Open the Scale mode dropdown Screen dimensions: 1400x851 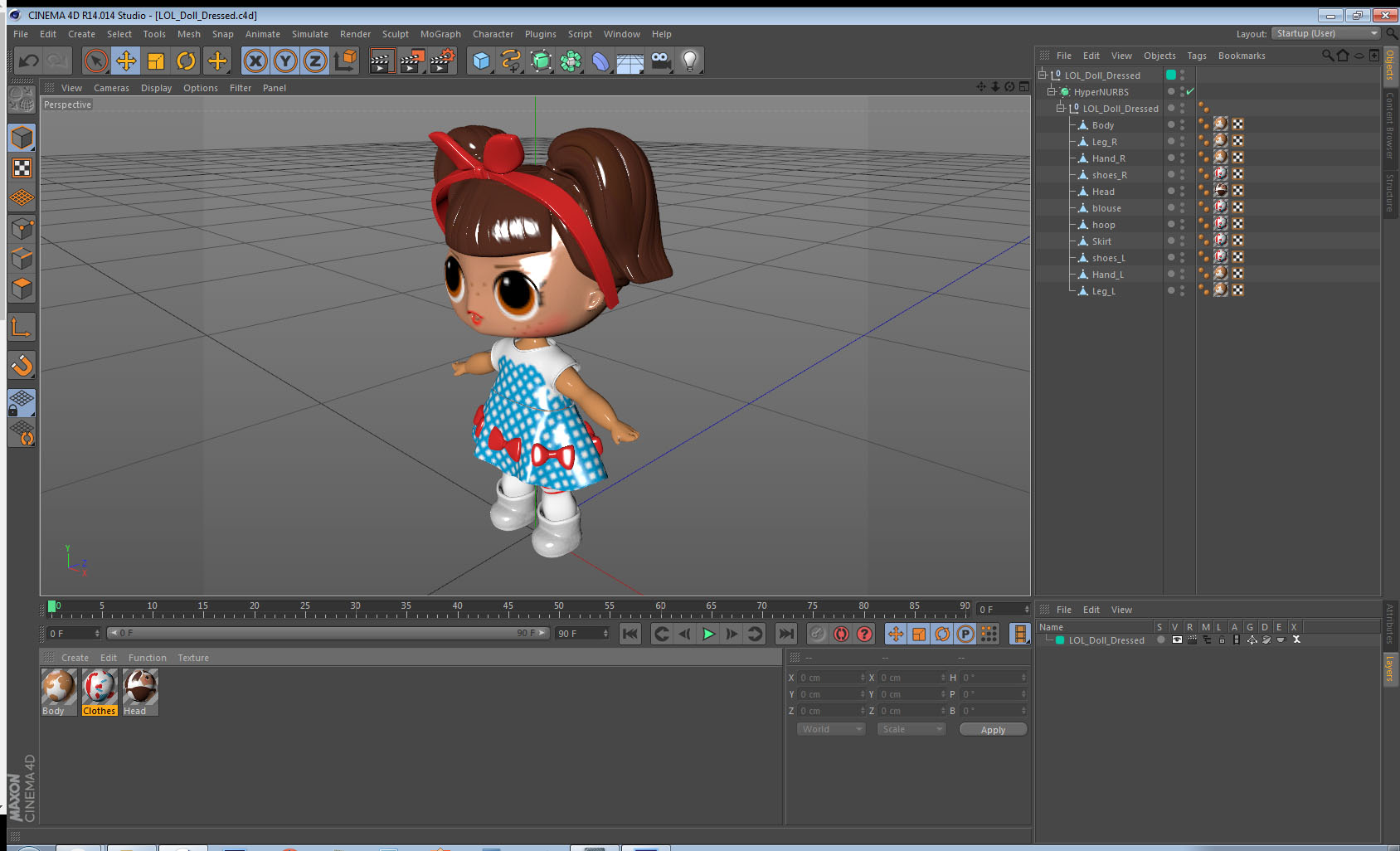pos(911,729)
